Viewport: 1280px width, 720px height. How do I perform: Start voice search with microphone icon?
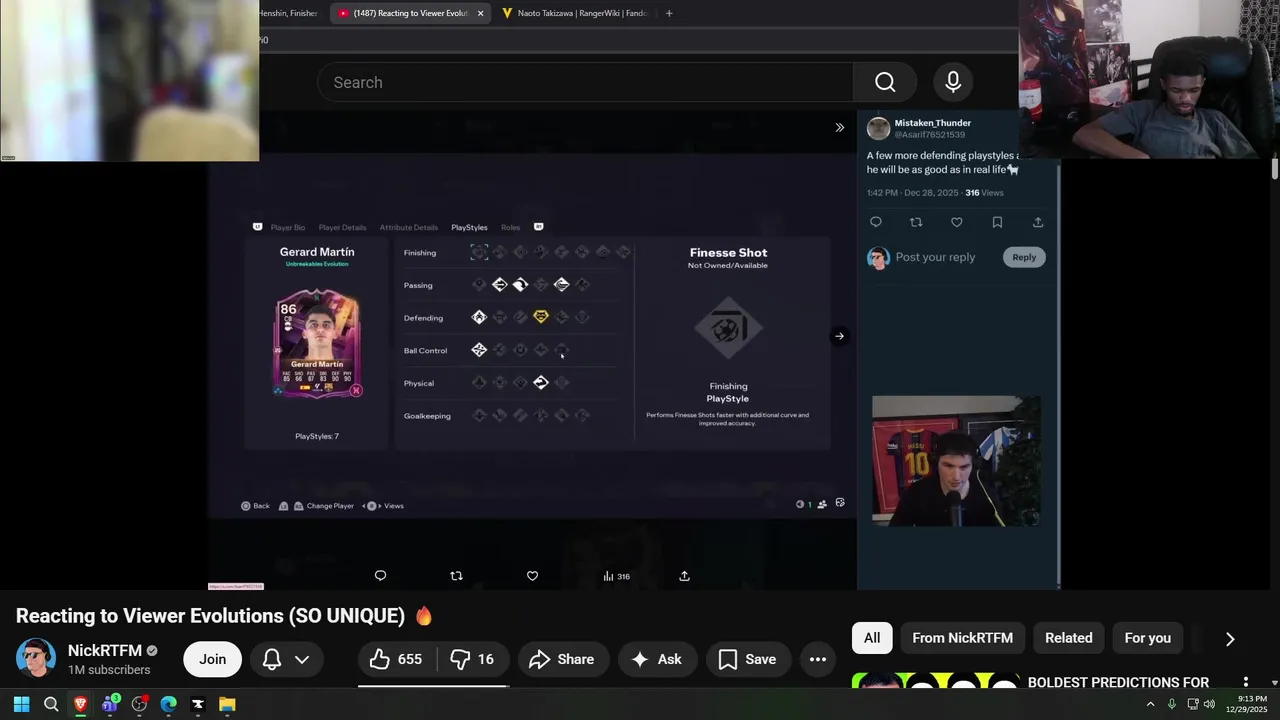(953, 82)
